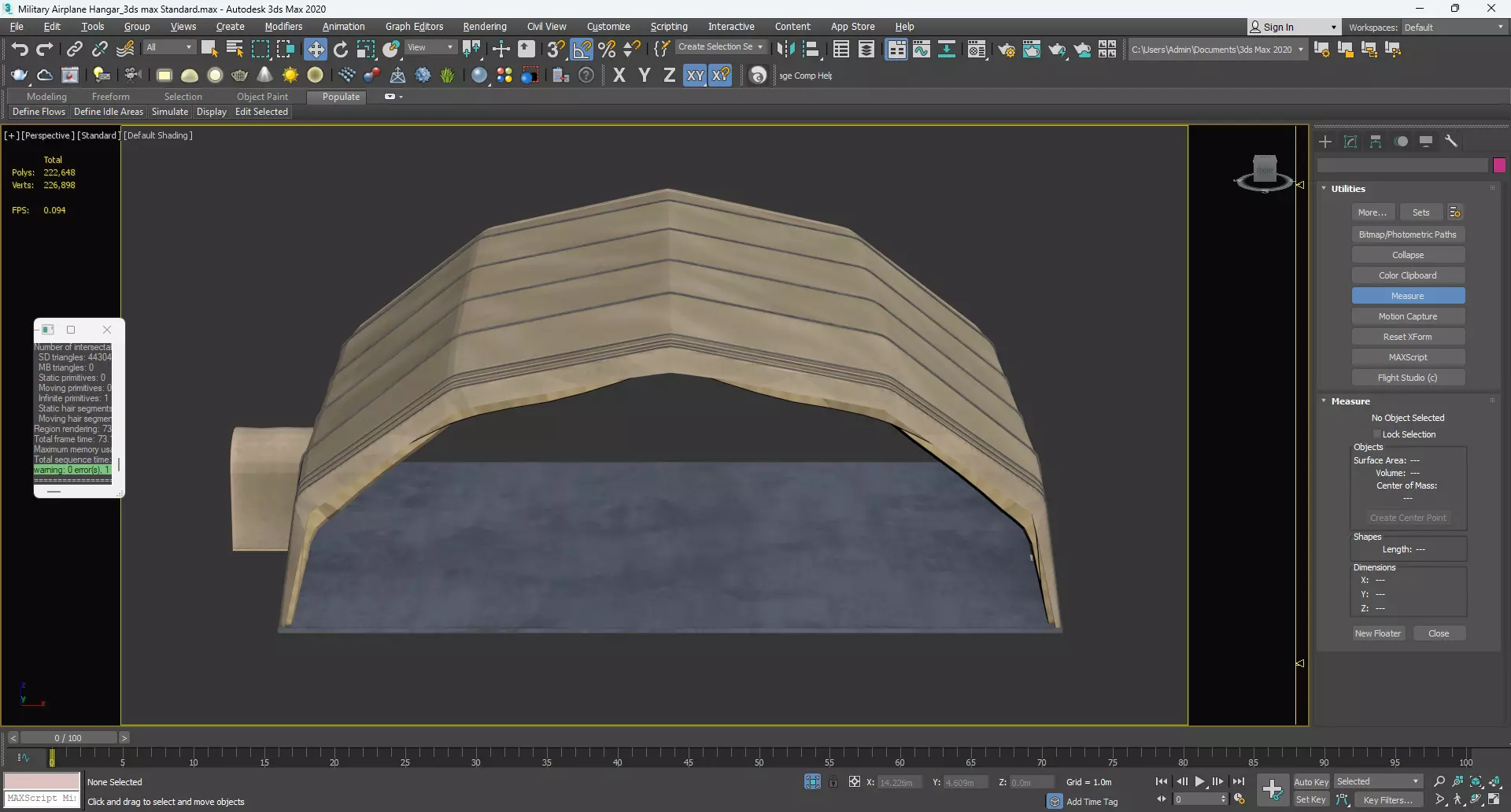Click the Reset XForm utility button
This screenshot has height=812, width=1511.
1408,337
